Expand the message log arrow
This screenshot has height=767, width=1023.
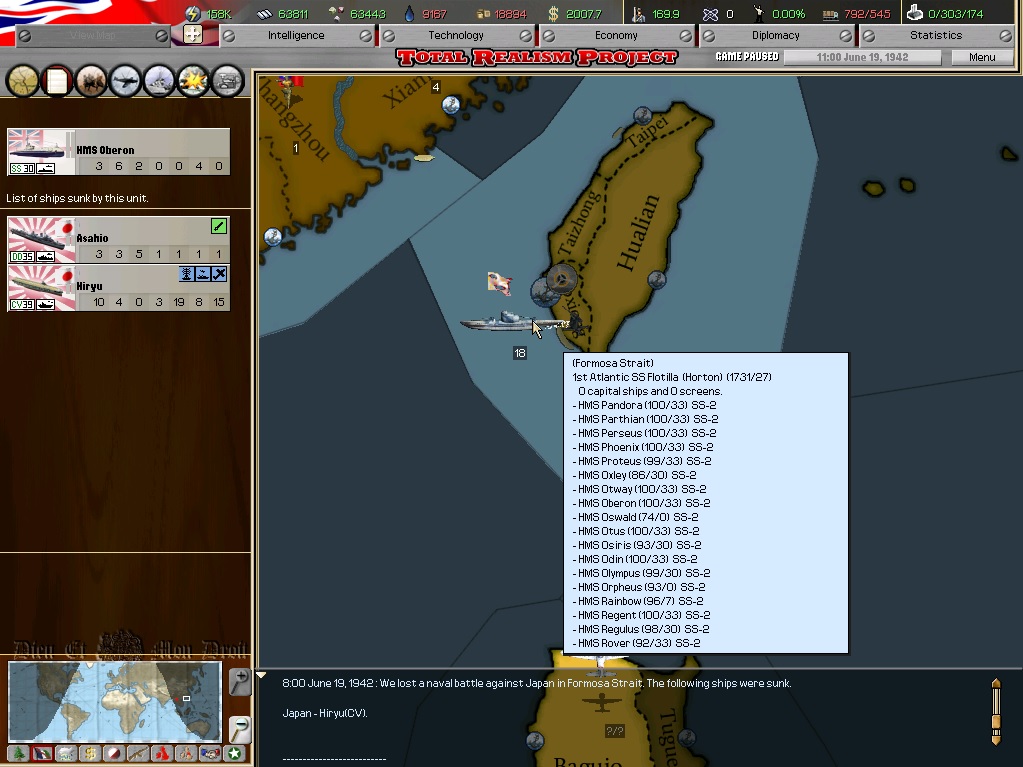(262, 676)
